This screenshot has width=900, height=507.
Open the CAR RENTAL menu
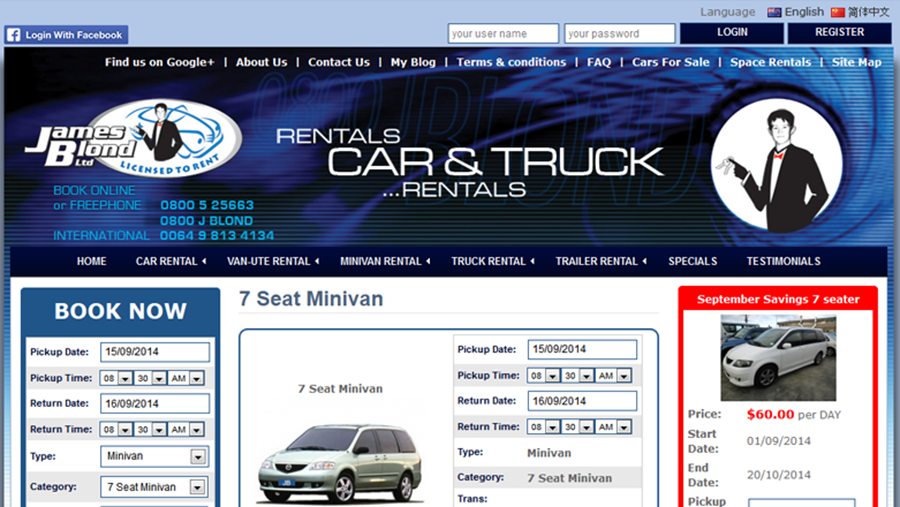click(170, 261)
